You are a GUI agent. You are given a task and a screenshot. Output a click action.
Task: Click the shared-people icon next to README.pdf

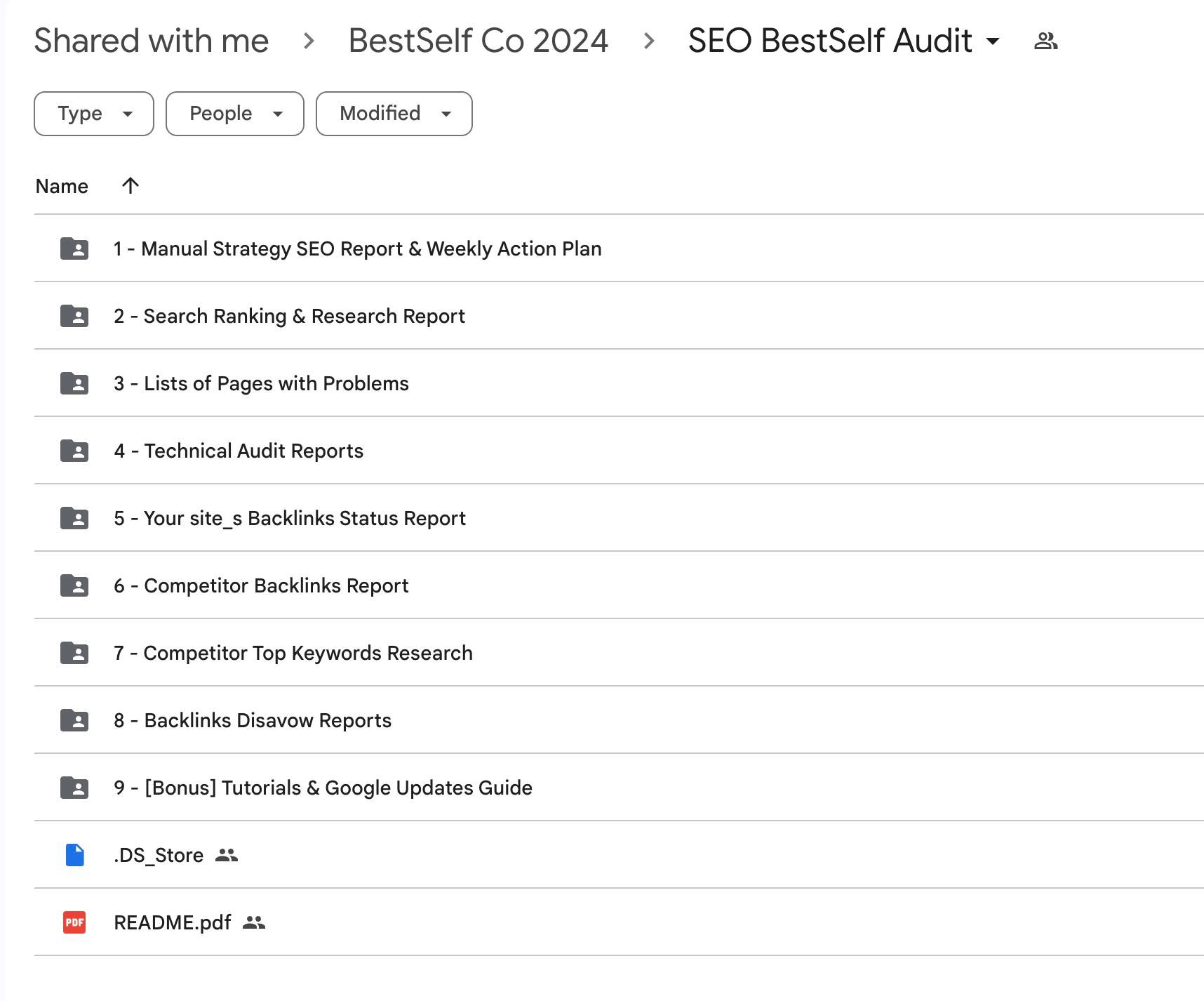(254, 922)
